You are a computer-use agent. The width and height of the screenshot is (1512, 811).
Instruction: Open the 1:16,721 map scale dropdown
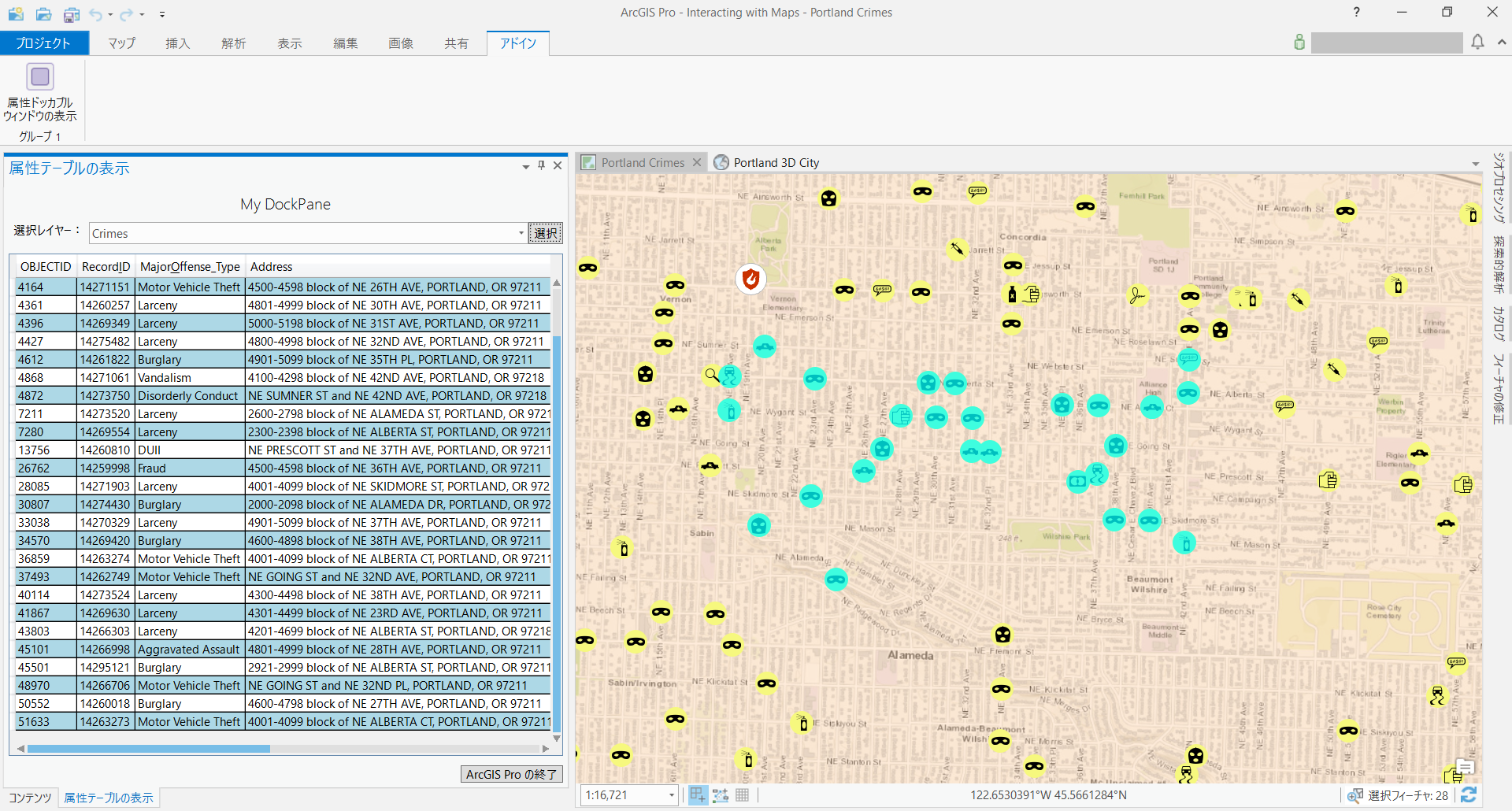tap(672, 795)
